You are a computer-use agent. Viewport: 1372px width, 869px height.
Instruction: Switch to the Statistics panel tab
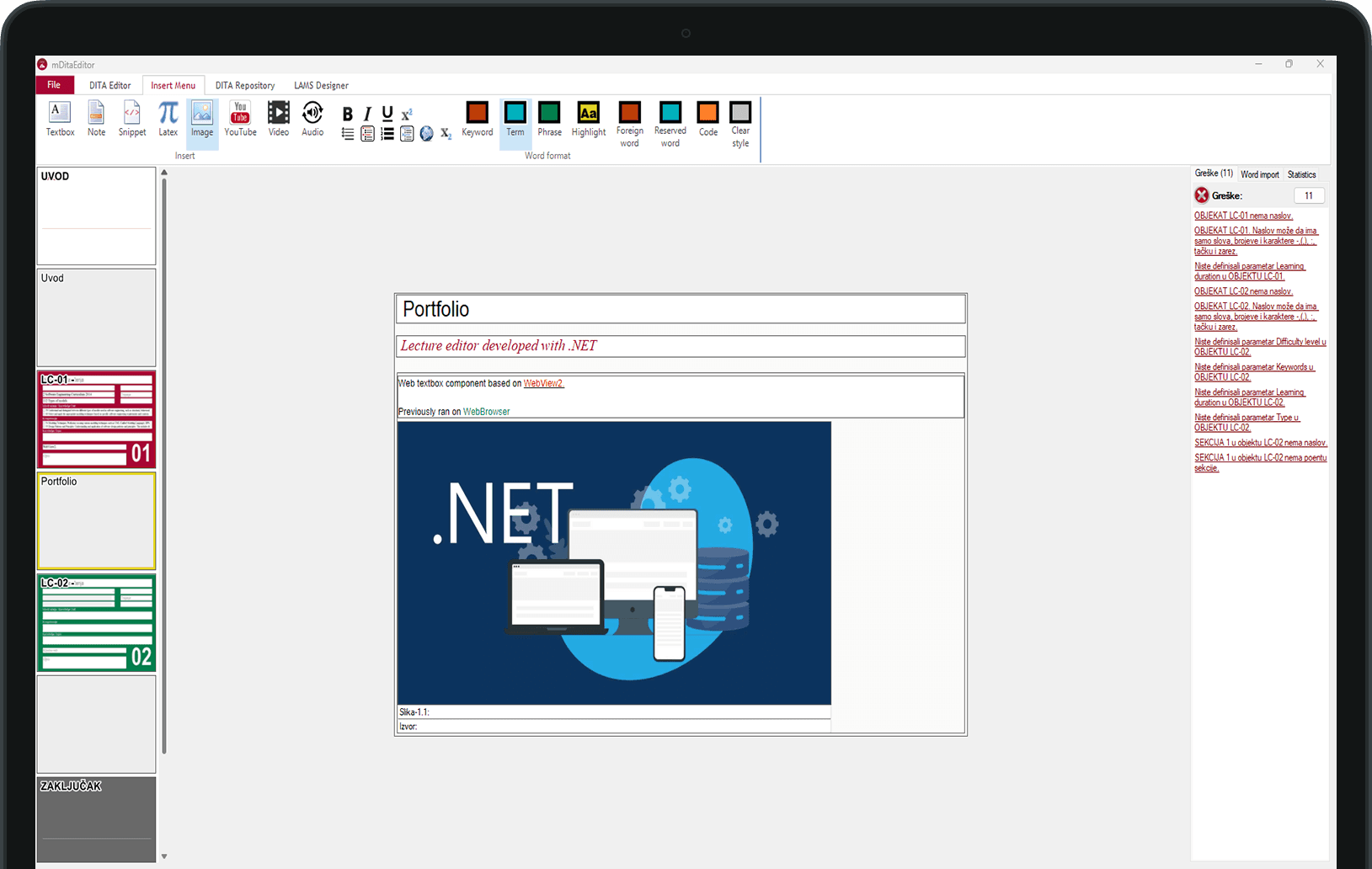pos(1302,174)
